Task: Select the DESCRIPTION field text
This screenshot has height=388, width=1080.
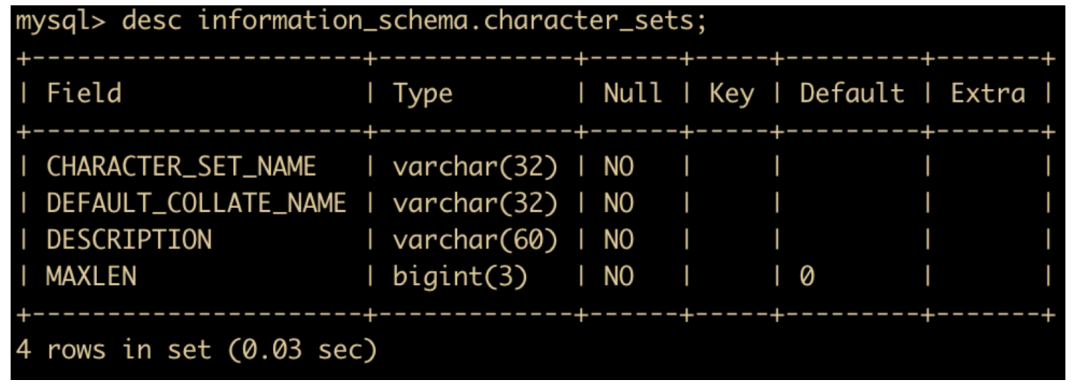Action: [129, 239]
